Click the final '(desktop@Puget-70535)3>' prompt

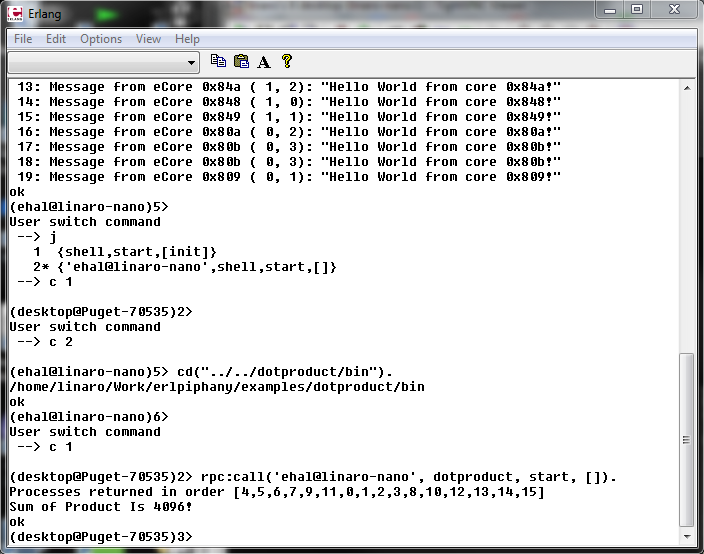click(101, 537)
